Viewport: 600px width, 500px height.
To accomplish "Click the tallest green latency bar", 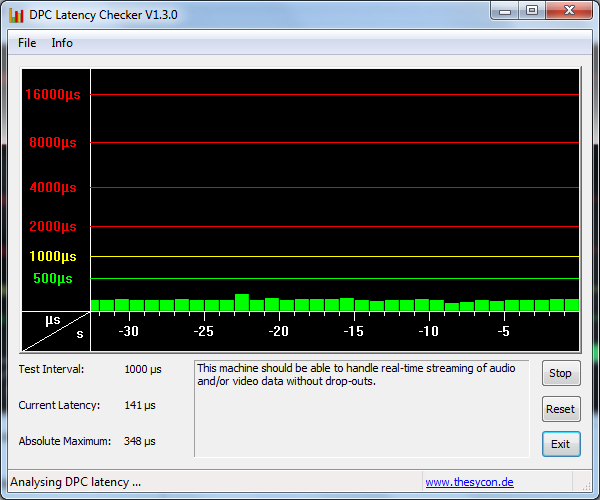I will tap(242, 302).
